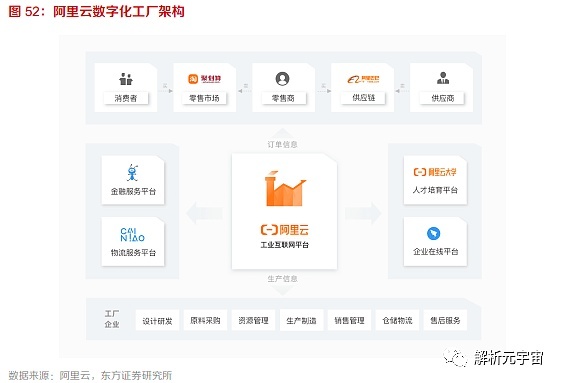
Task: Click the 金融服务平台 text
Action: click(133, 192)
